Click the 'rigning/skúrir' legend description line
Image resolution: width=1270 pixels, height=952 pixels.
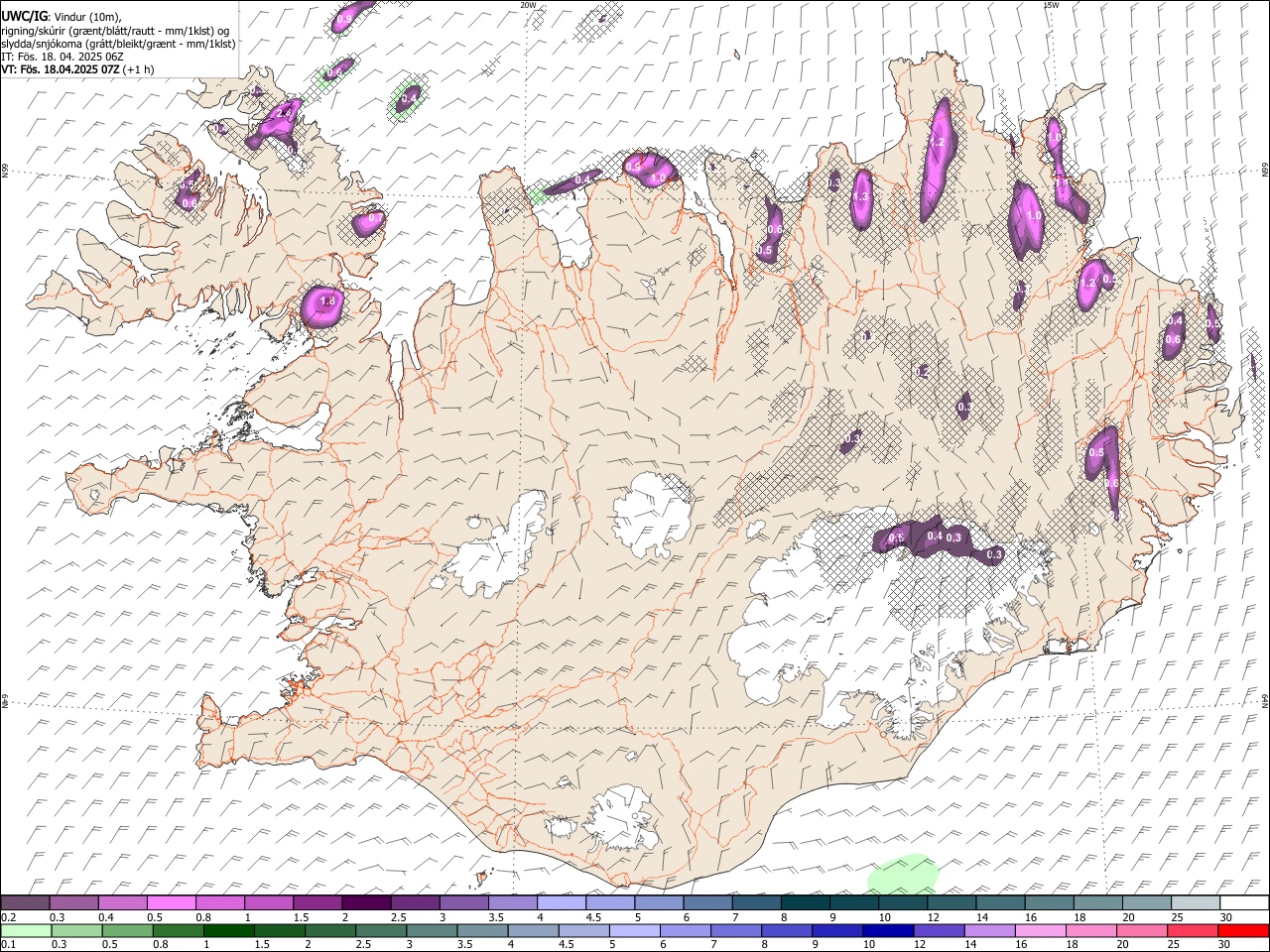pos(115,30)
